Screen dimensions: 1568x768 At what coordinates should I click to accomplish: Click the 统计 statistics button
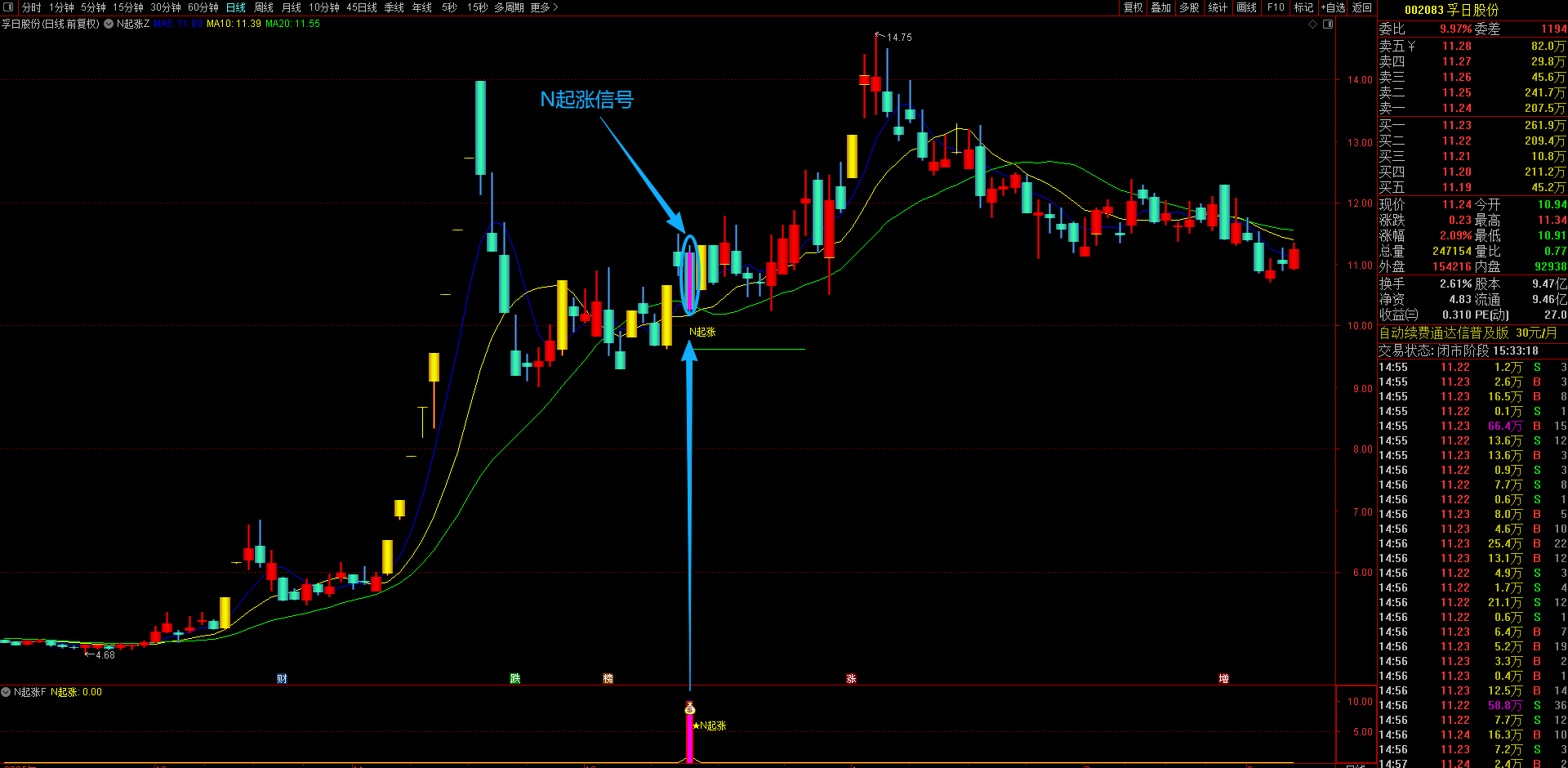pyautogui.click(x=1218, y=7)
